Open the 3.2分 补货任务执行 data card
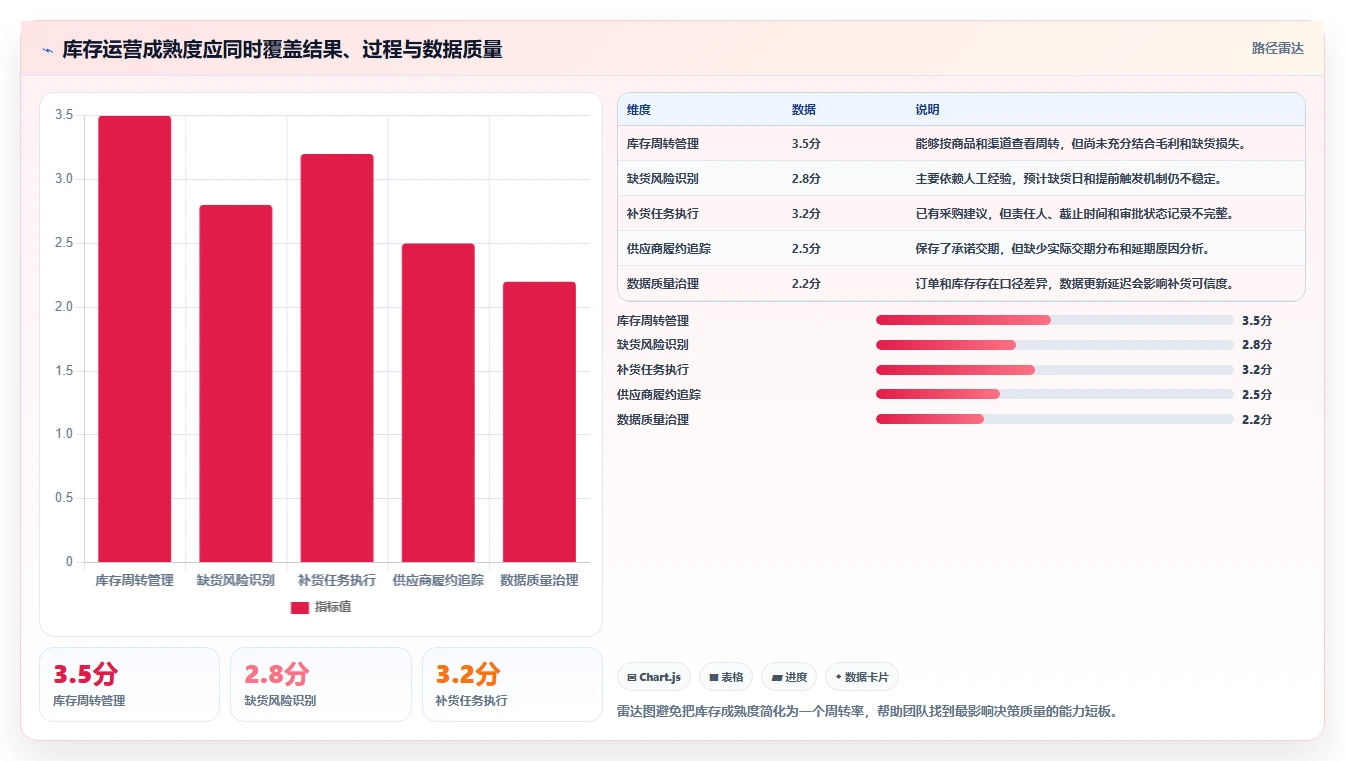Image resolution: width=1345 pixels, height=761 pixels. coord(512,684)
